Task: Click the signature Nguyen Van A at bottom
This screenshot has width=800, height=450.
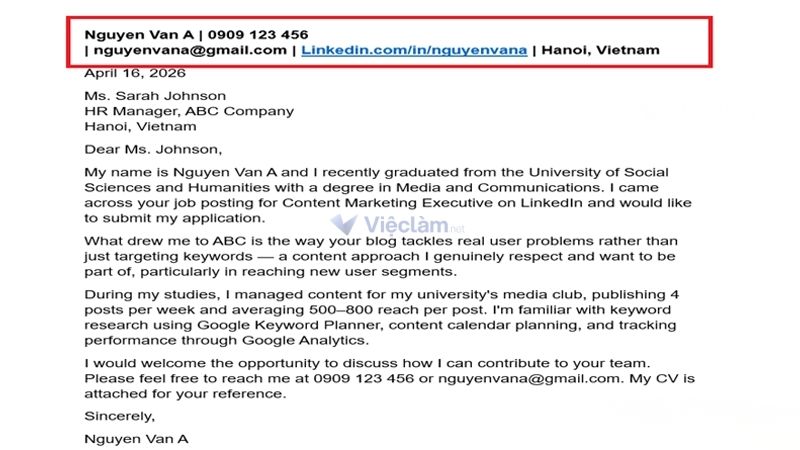Action: (x=136, y=439)
